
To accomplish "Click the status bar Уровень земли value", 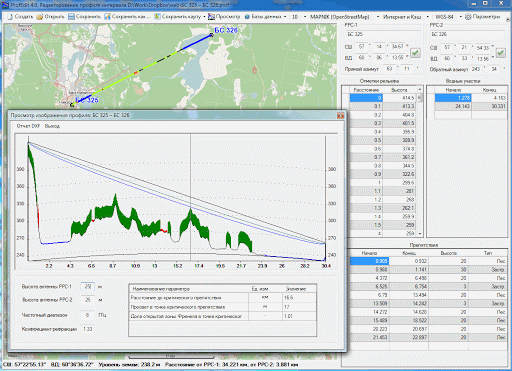I will pyautogui.click(x=129, y=364).
